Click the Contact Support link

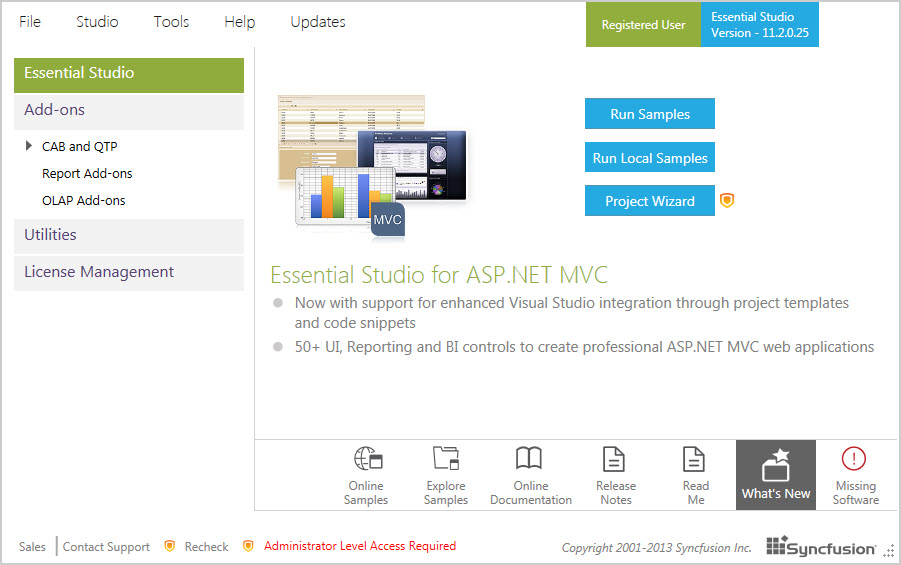tap(106, 547)
